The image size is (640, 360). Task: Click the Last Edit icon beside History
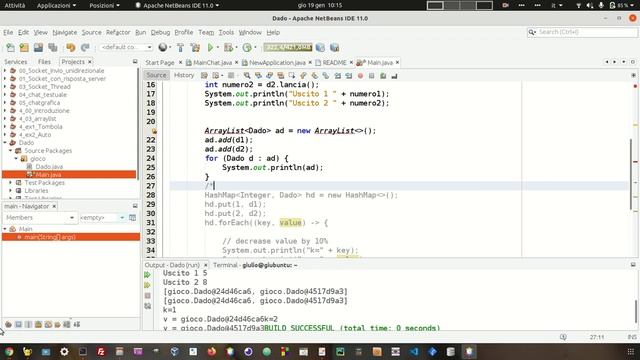[x=204, y=76]
